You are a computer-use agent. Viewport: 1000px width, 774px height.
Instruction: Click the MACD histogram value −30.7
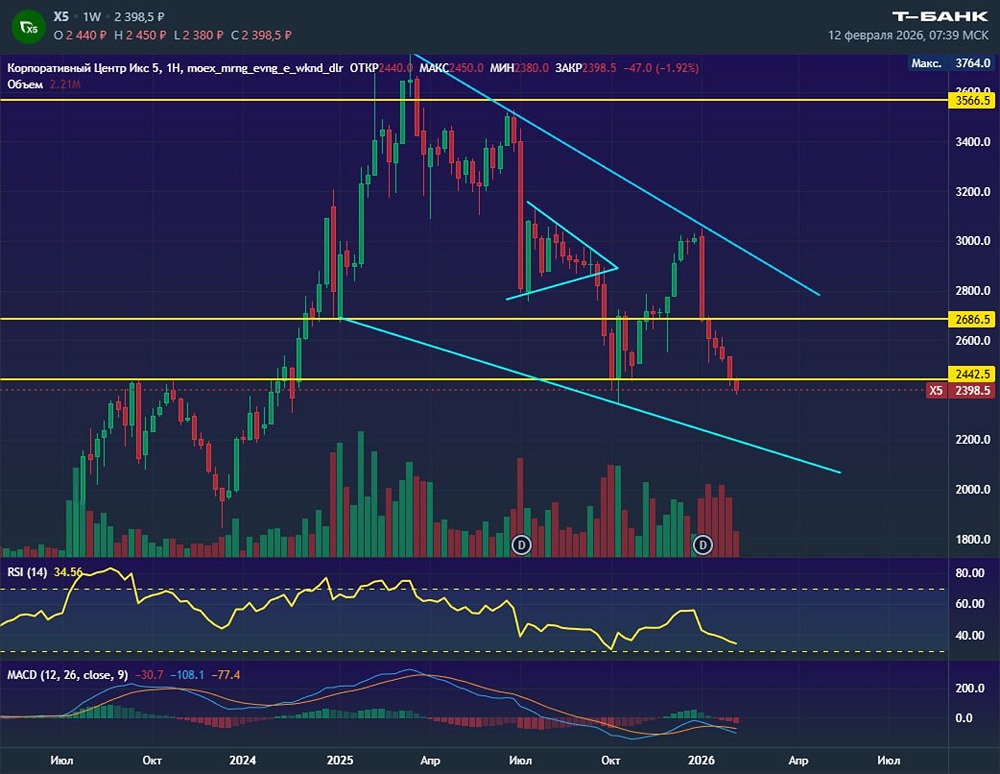[149, 675]
